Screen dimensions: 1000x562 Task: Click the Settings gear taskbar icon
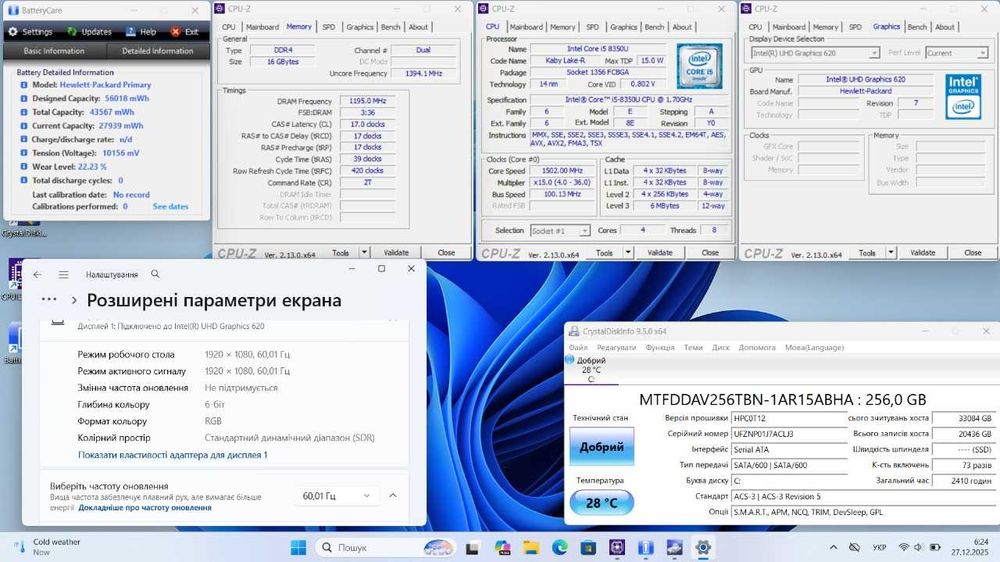[x=703, y=547]
